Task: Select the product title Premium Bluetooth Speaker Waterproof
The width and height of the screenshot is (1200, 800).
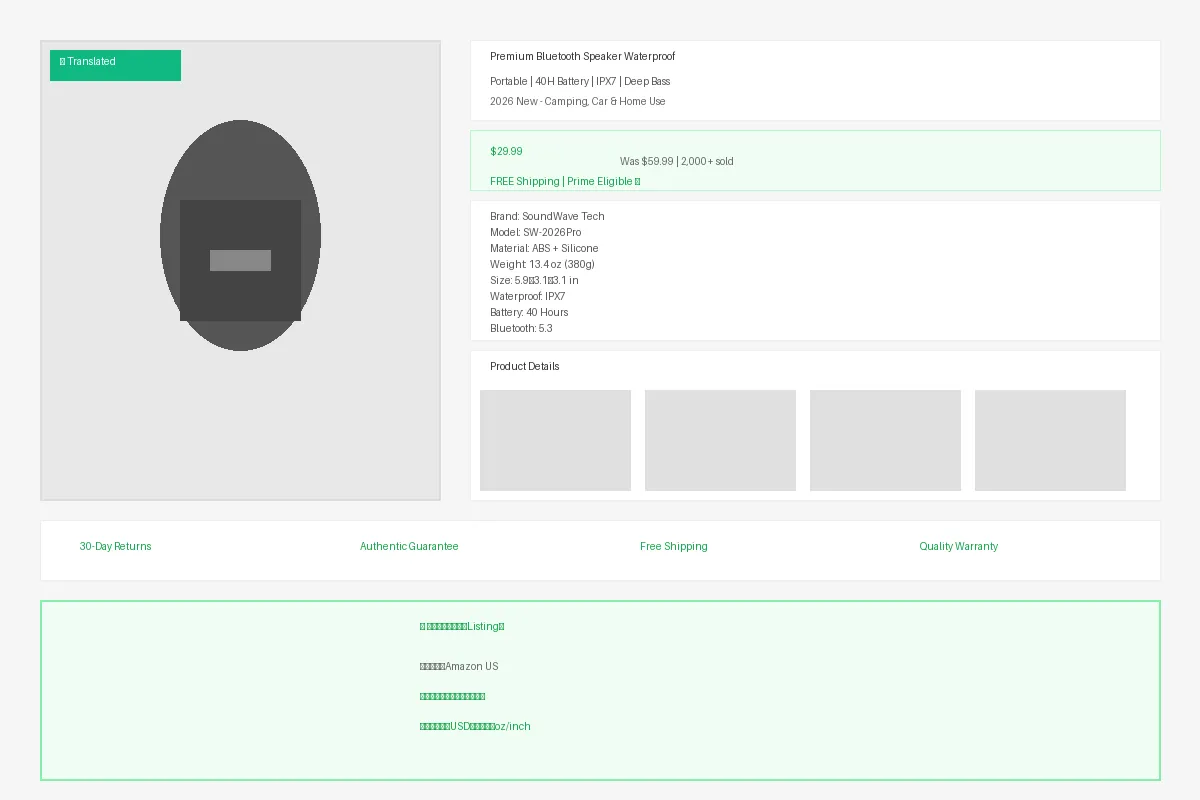Action: [582, 57]
